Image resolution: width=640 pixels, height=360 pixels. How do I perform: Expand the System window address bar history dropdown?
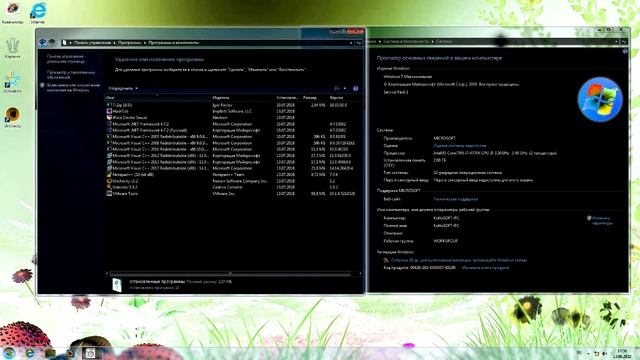[x=616, y=42]
